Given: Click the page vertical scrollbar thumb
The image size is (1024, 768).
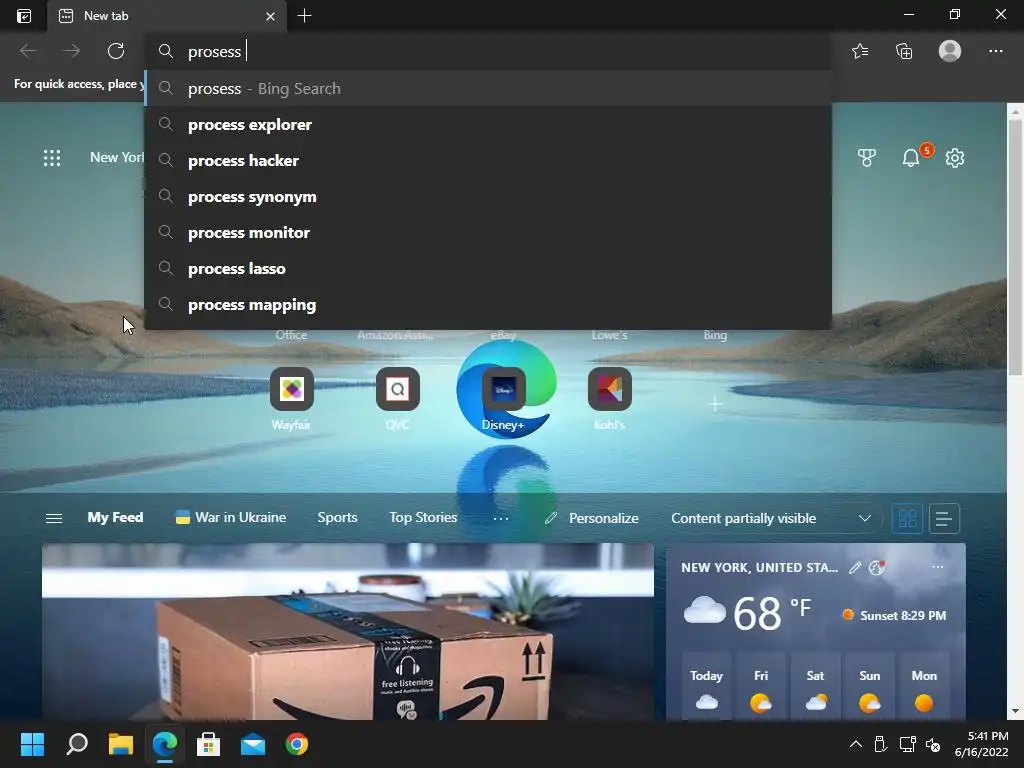Looking at the screenshot, I should click(x=1015, y=247).
